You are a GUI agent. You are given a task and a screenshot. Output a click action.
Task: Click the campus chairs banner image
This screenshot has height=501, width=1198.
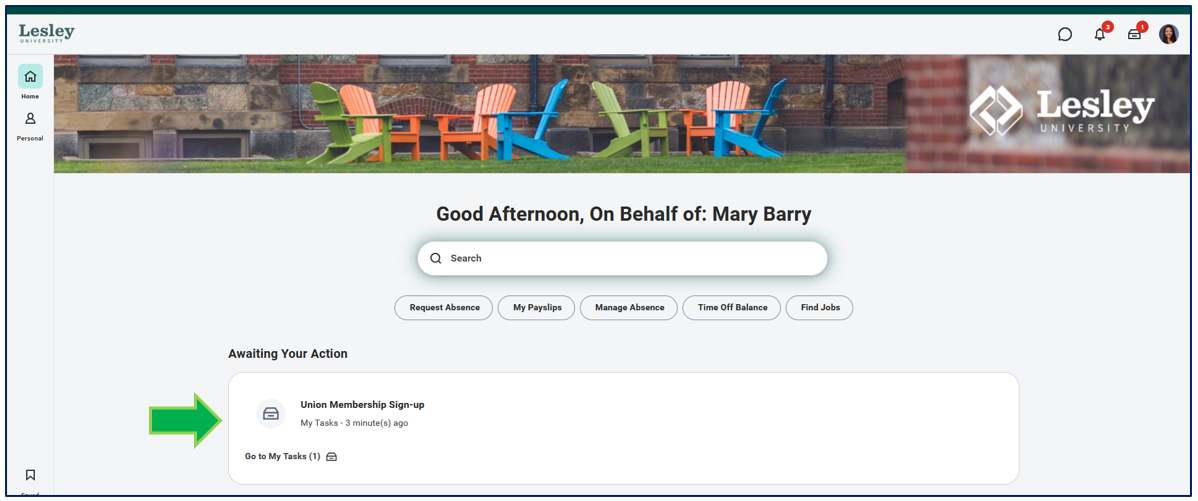click(623, 114)
